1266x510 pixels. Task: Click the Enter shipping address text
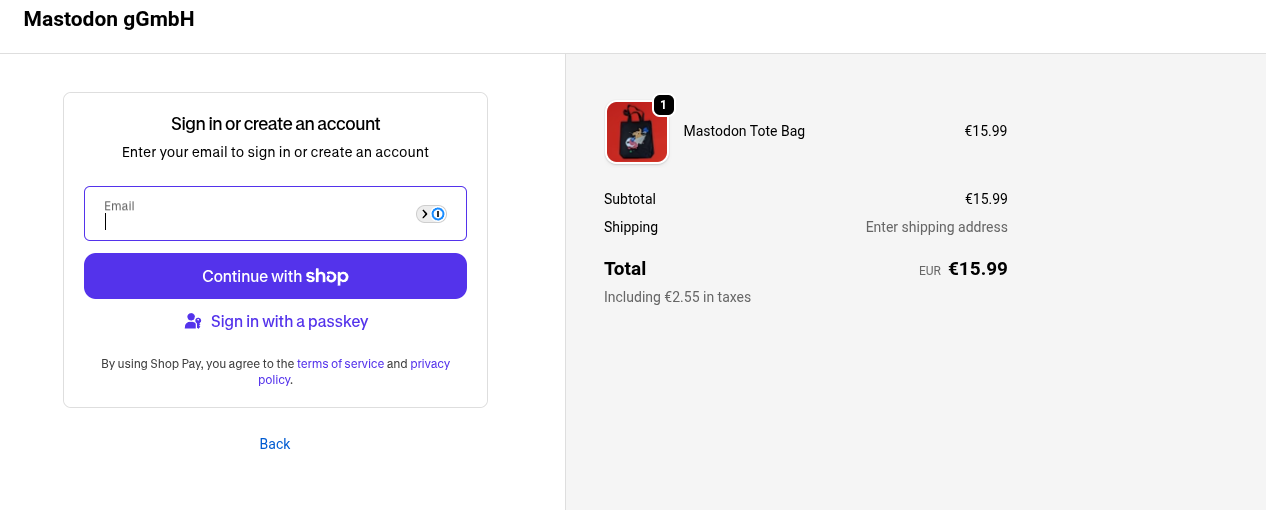(936, 227)
